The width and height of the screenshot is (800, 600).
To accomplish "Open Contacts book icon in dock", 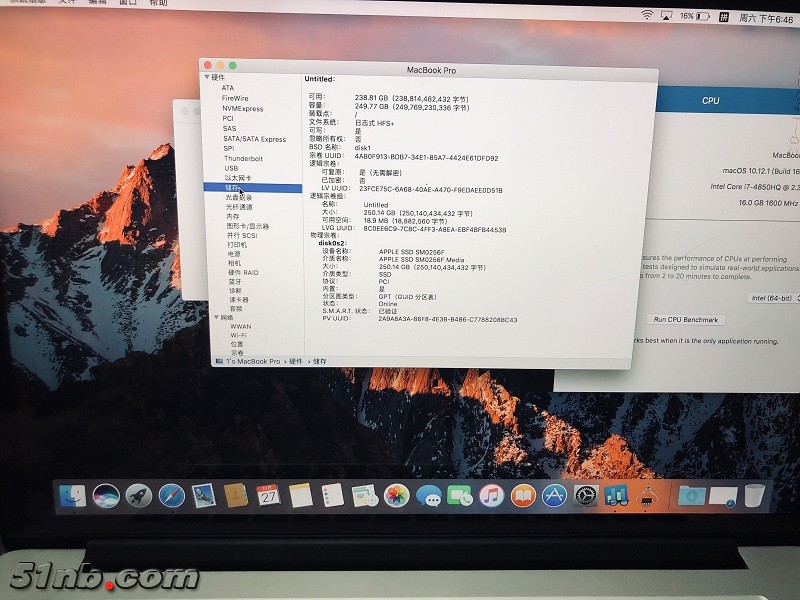I will tap(236, 495).
